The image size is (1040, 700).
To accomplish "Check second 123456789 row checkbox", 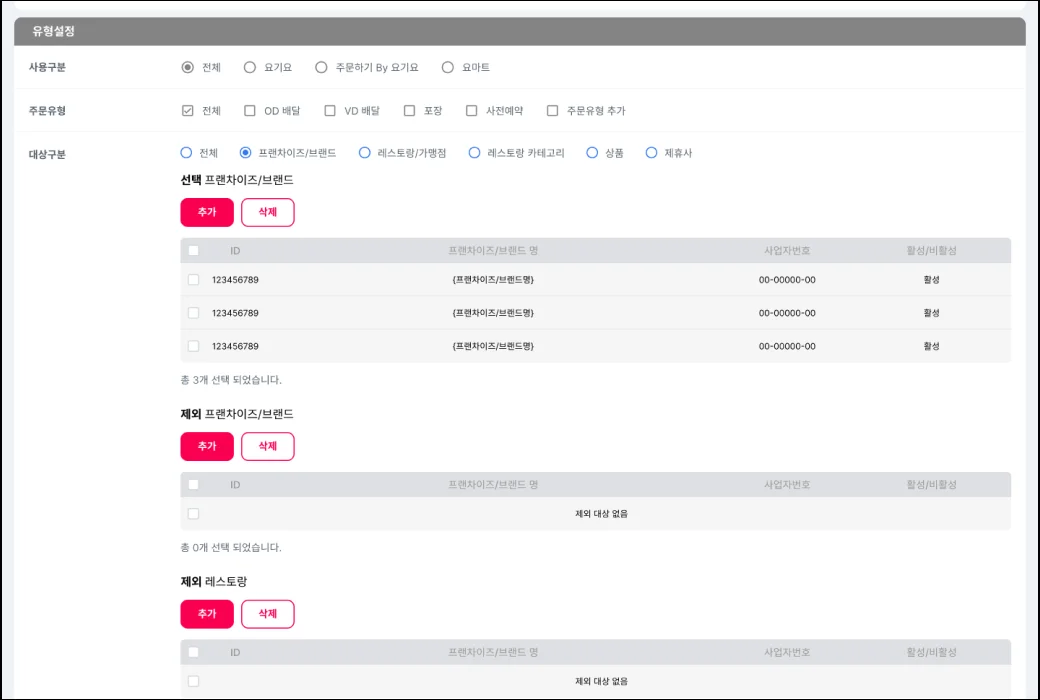I will 193,313.
